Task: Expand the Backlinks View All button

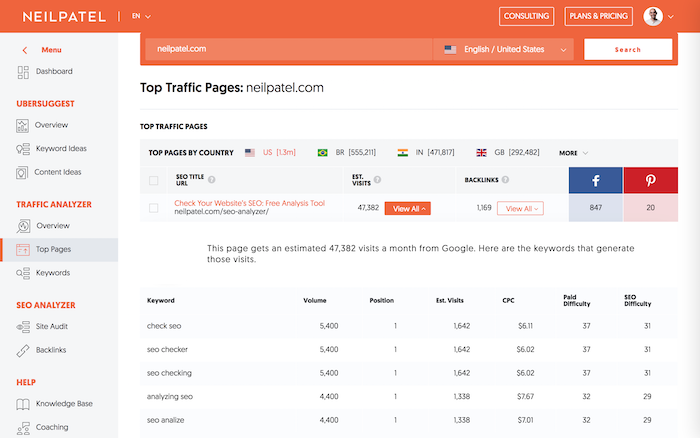Action: pos(520,209)
